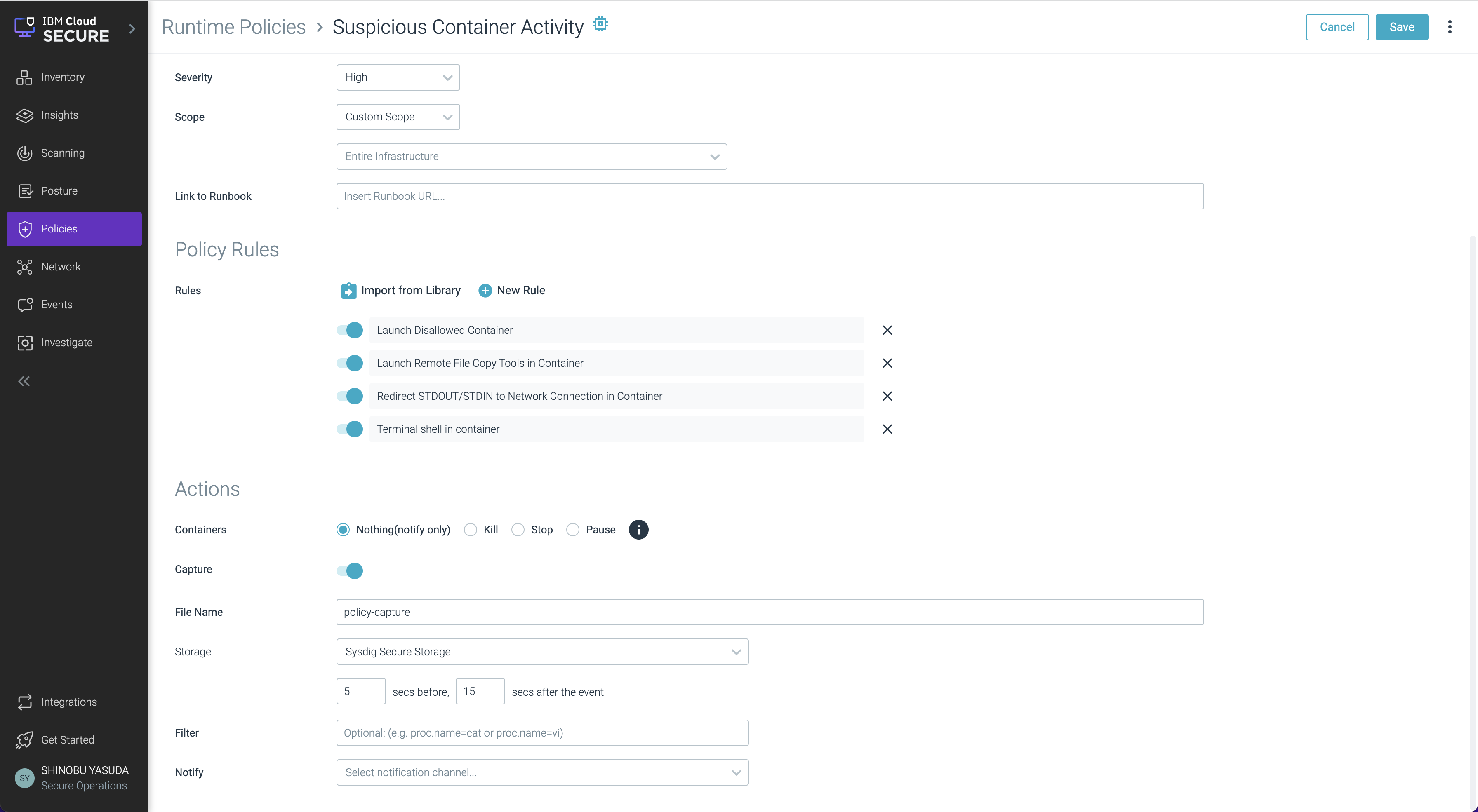
Task: Open the three-dot more options menu
Action: tap(1449, 27)
